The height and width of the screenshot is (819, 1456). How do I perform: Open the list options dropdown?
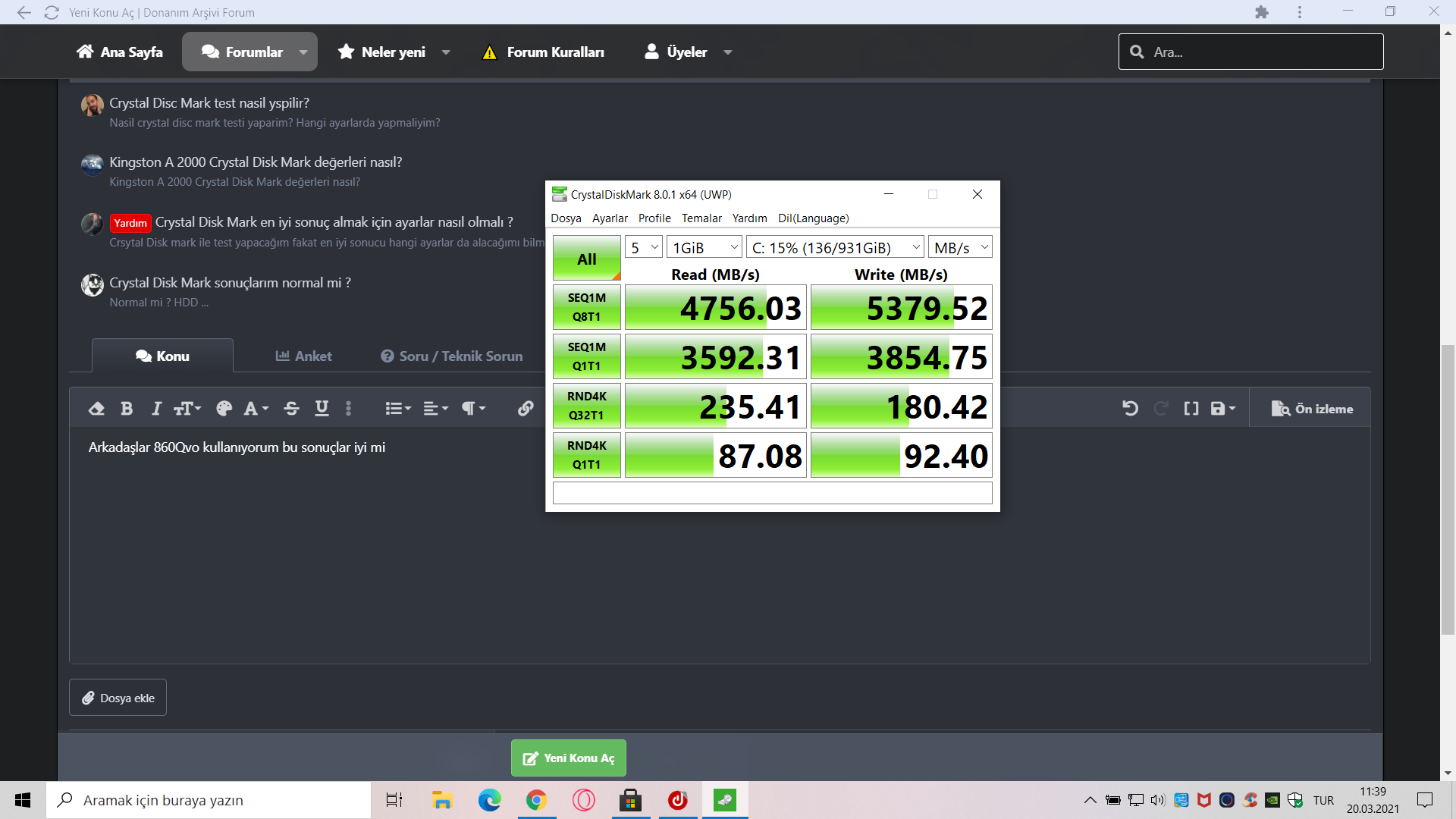pyautogui.click(x=397, y=409)
